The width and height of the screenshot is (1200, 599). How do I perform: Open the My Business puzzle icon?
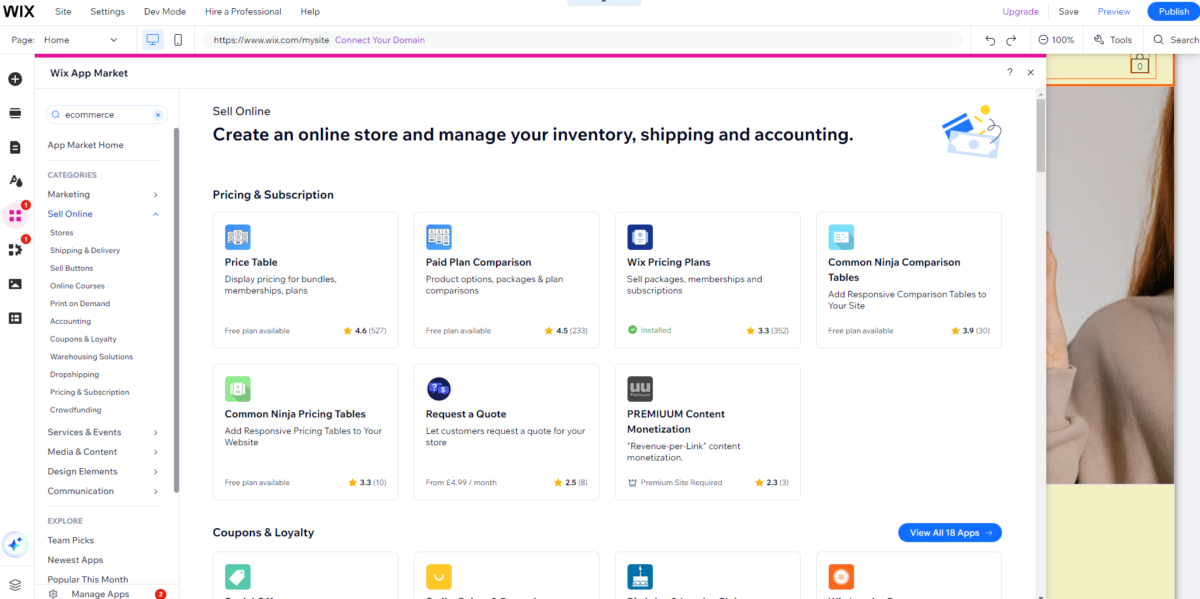point(15,249)
